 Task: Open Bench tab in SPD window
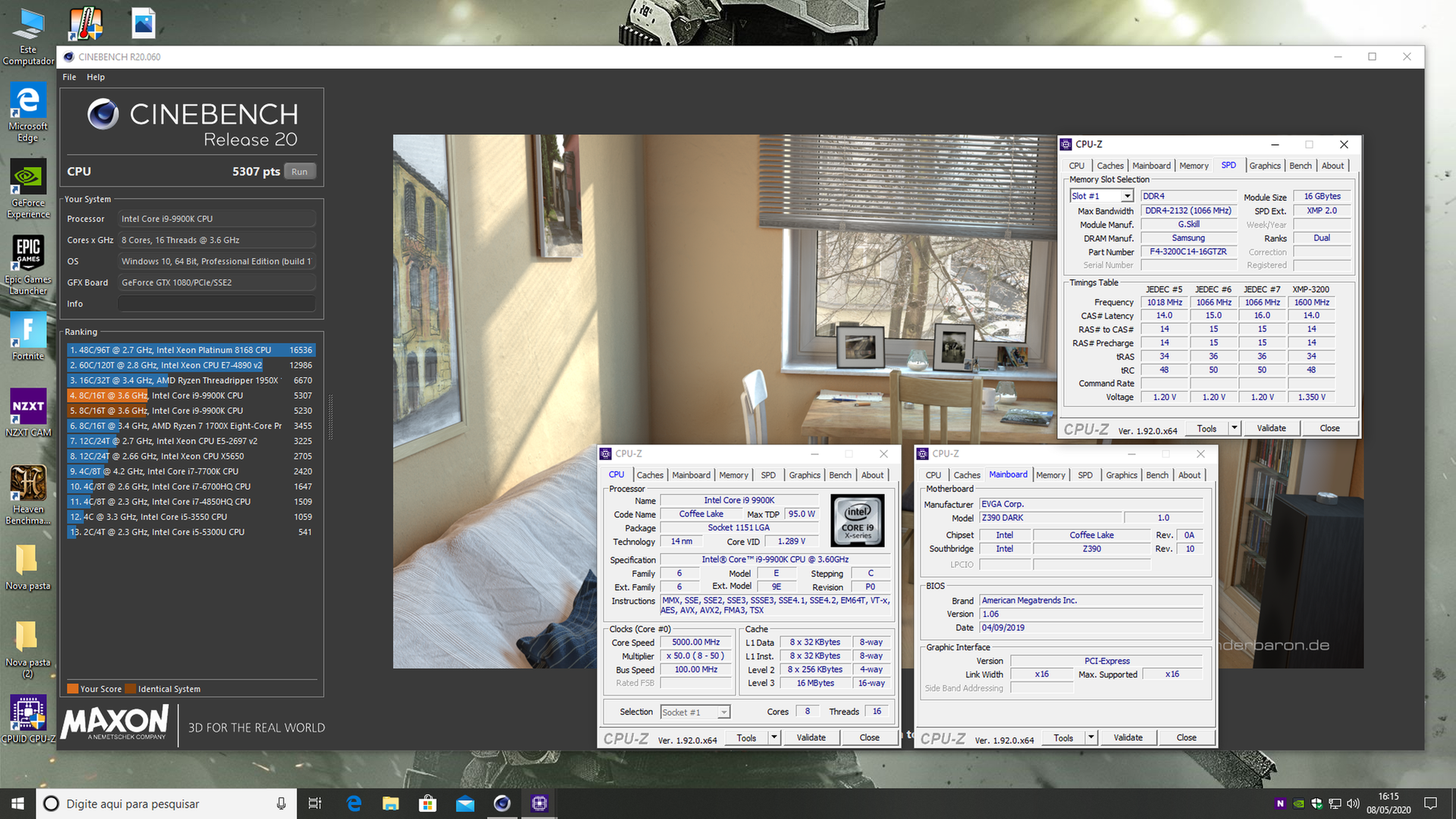(1300, 166)
